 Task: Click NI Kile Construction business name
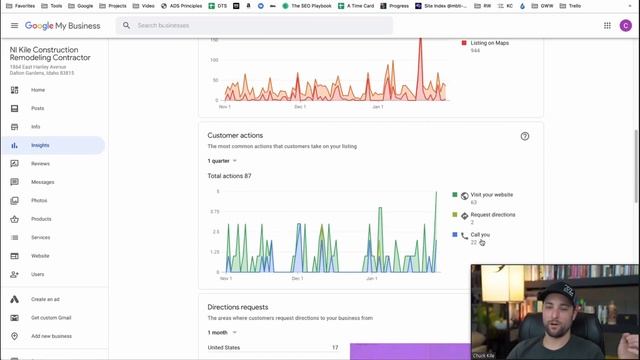(x=50, y=53)
